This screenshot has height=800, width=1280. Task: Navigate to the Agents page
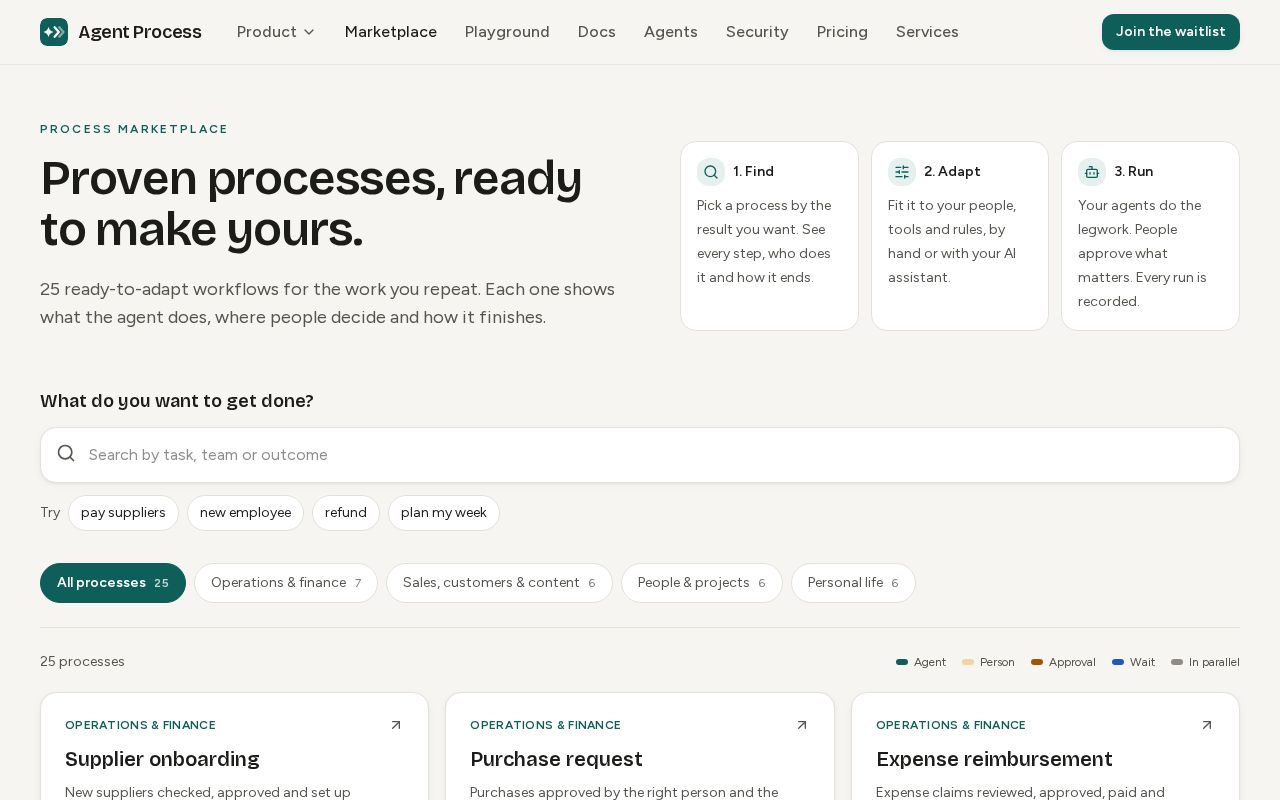(x=671, y=32)
